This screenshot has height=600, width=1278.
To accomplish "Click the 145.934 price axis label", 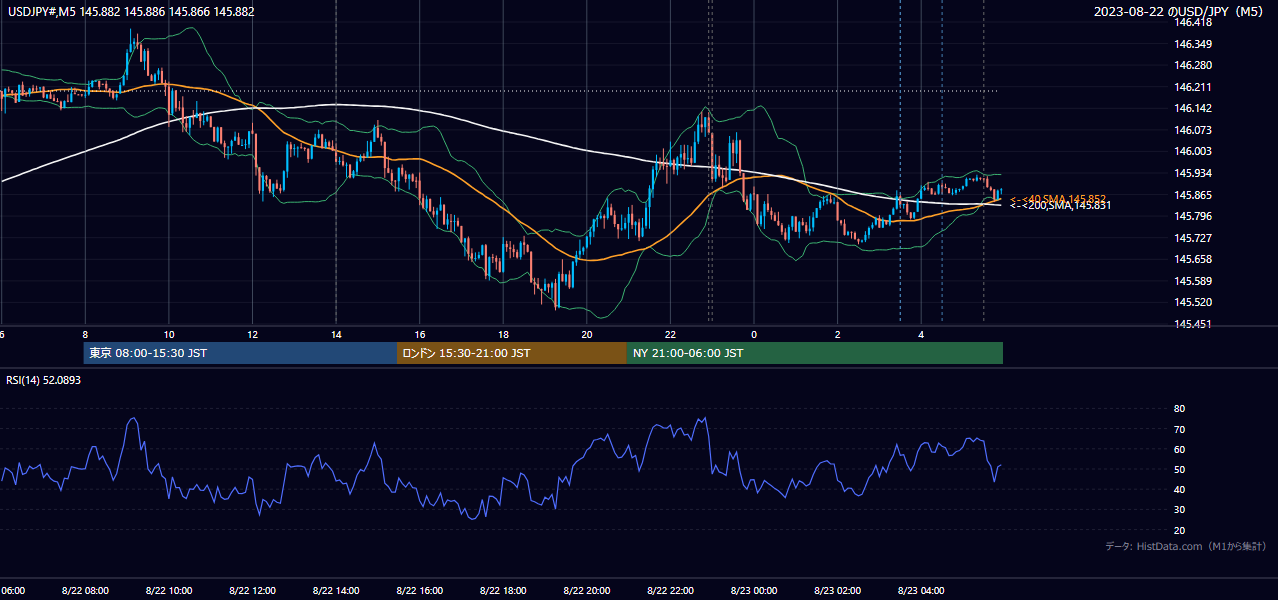I will (x=1193, y=174).
